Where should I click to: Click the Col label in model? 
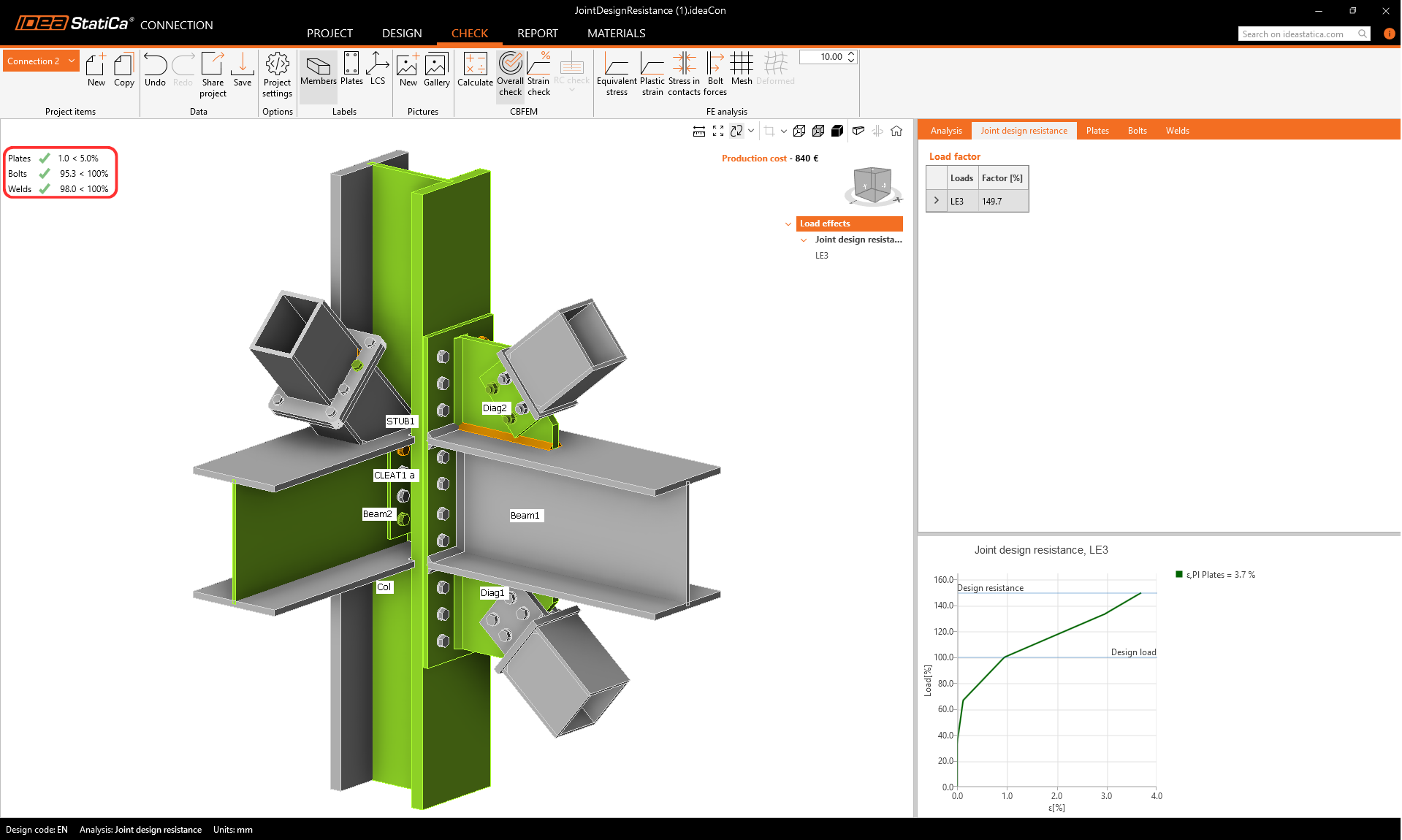(384, 587)
